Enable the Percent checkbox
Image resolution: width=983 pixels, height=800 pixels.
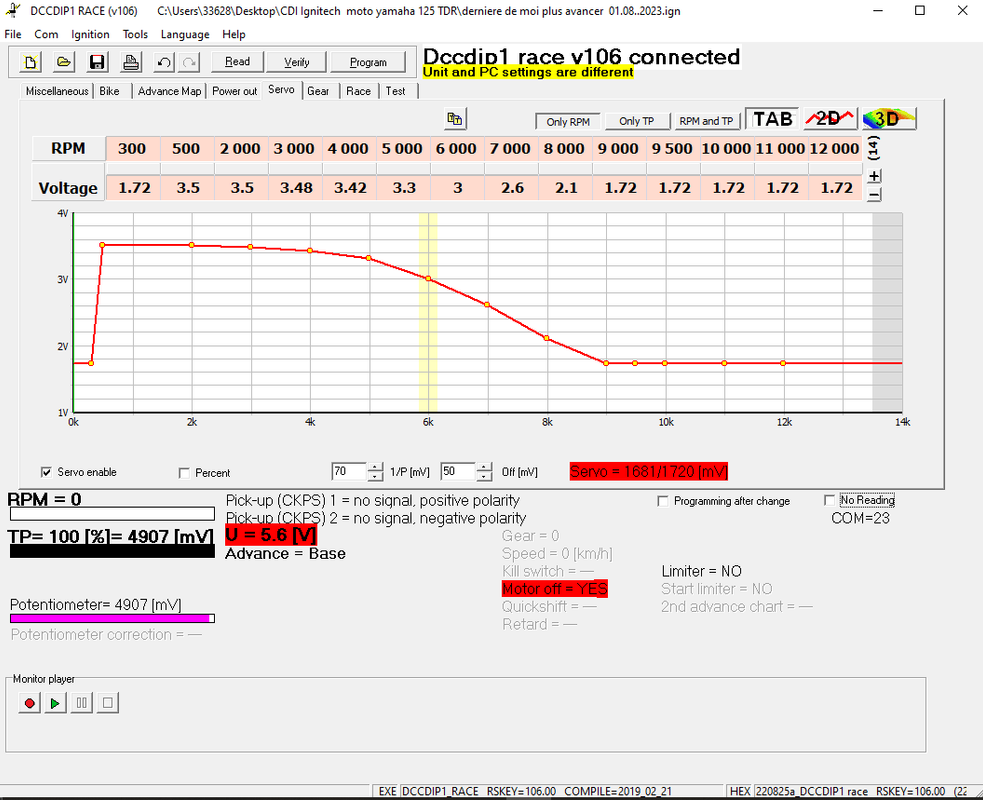tap(184, 473)
